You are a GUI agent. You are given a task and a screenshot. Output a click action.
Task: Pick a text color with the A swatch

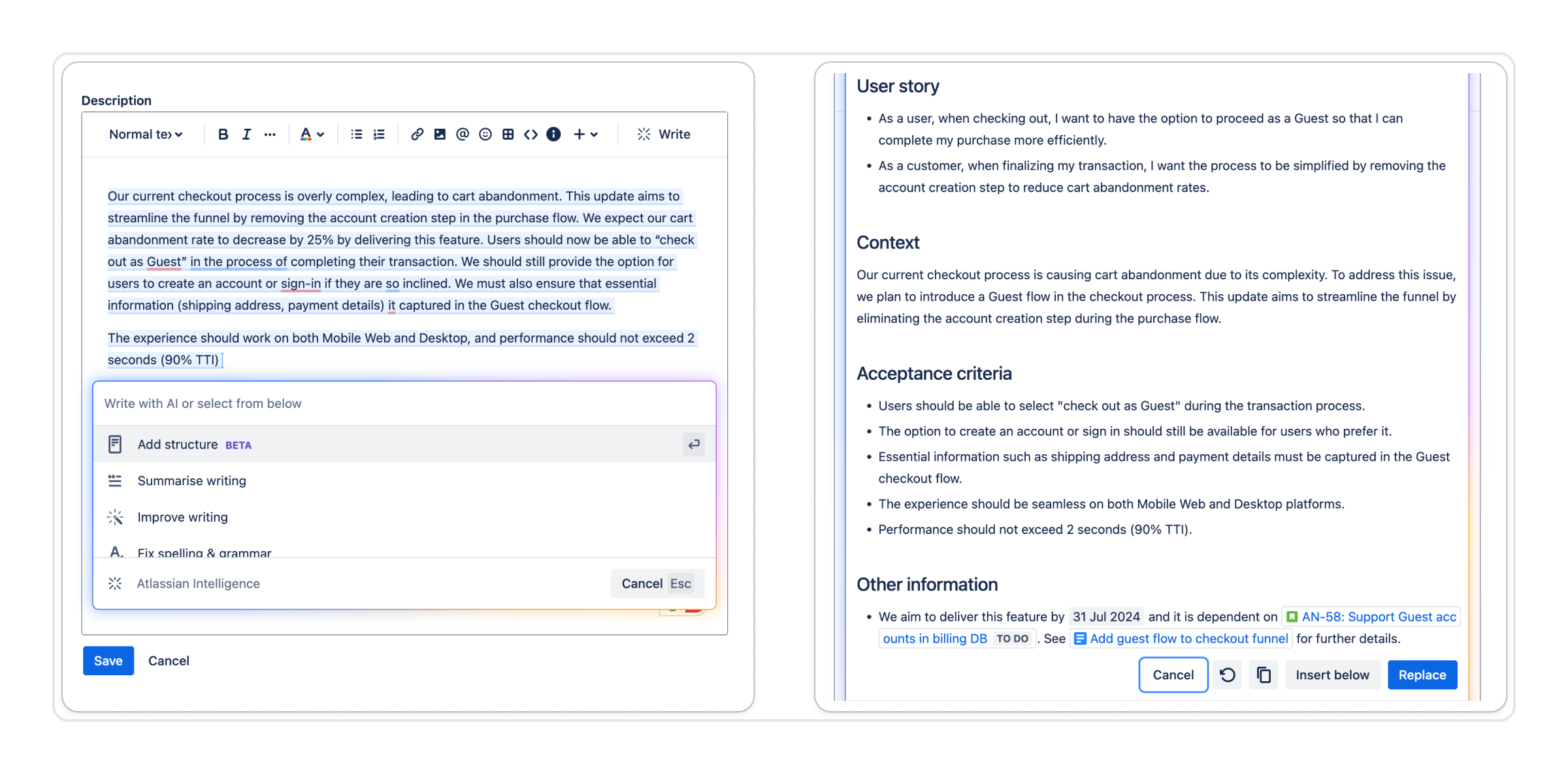304,134
